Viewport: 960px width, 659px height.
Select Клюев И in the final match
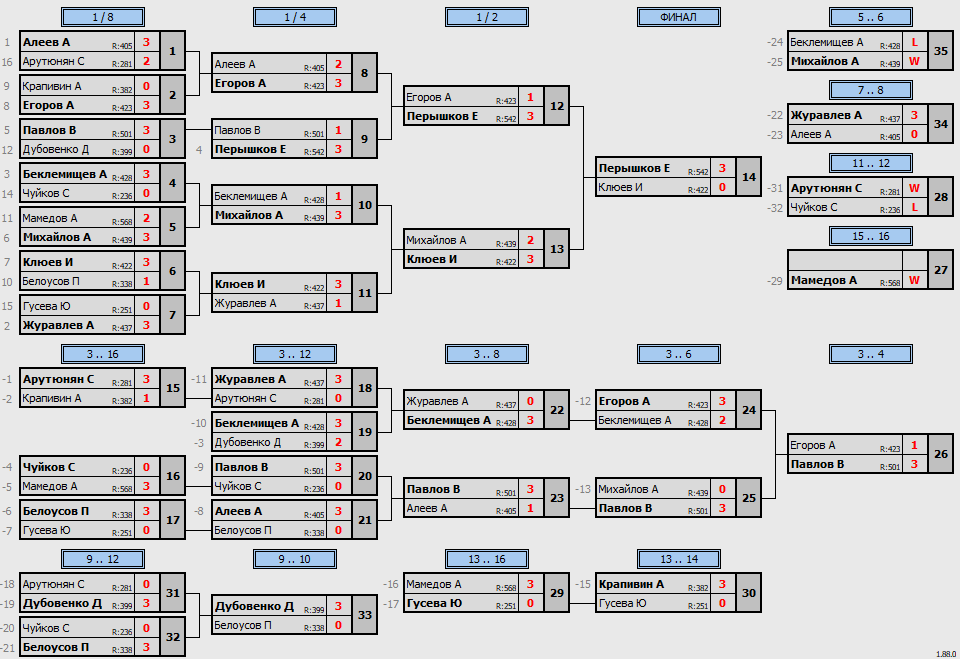coord(620,187)
